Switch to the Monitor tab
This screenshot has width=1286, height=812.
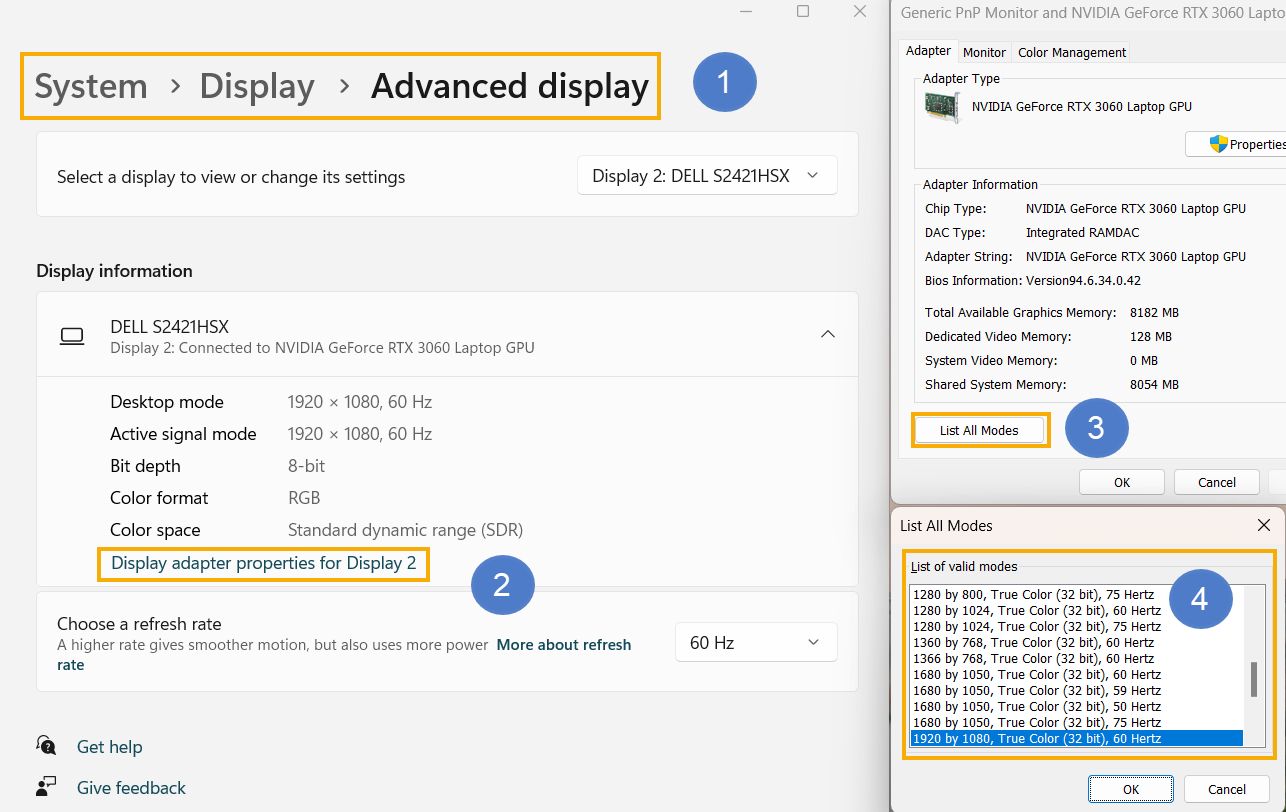pos(984,52)
